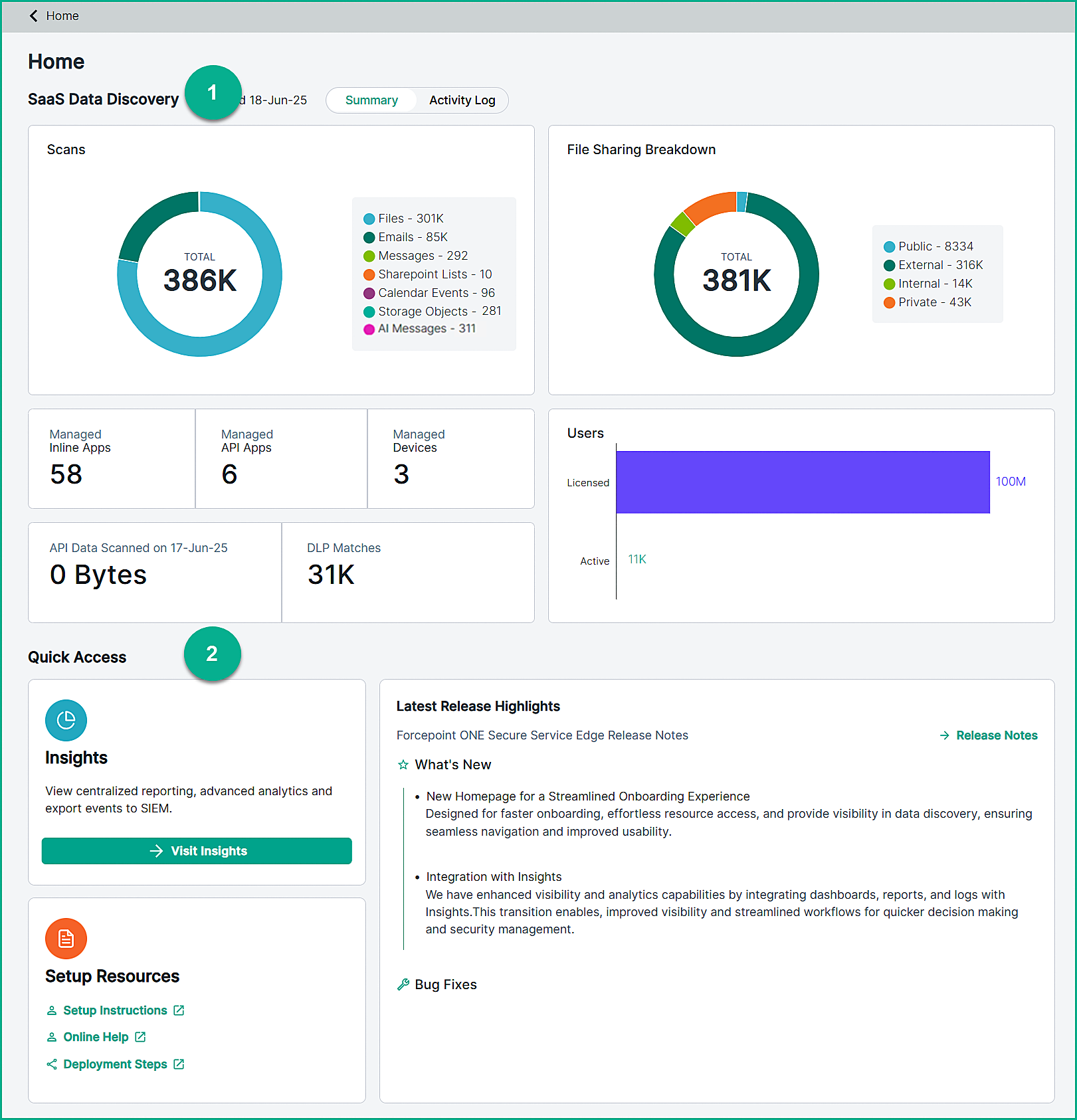Screen dimensions: 1077x1120
Task: Click the wrench icon beside Bug Fixes
Action: (403, 984)
